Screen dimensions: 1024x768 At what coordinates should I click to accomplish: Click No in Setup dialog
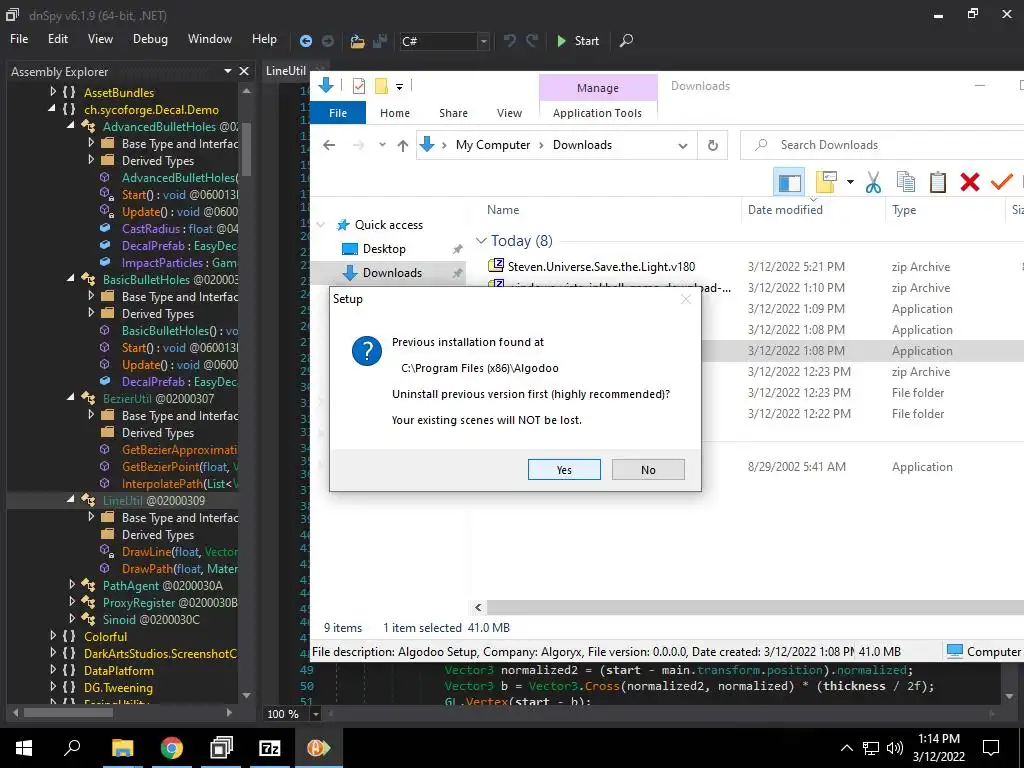pos(648,470)
